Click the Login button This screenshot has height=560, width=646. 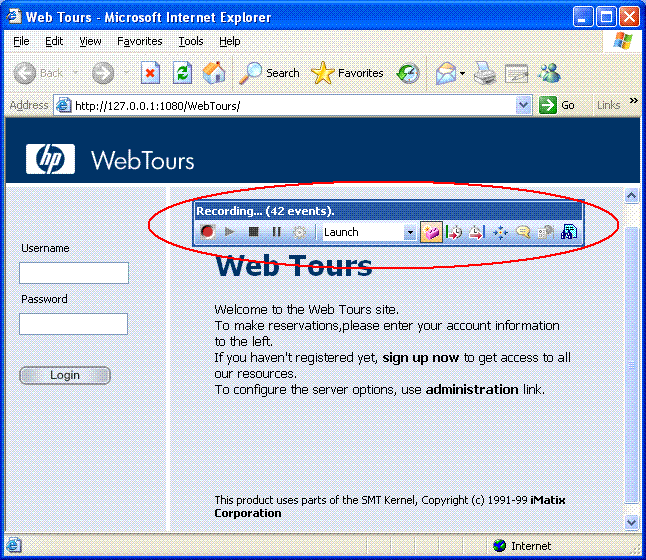(65, 375)
